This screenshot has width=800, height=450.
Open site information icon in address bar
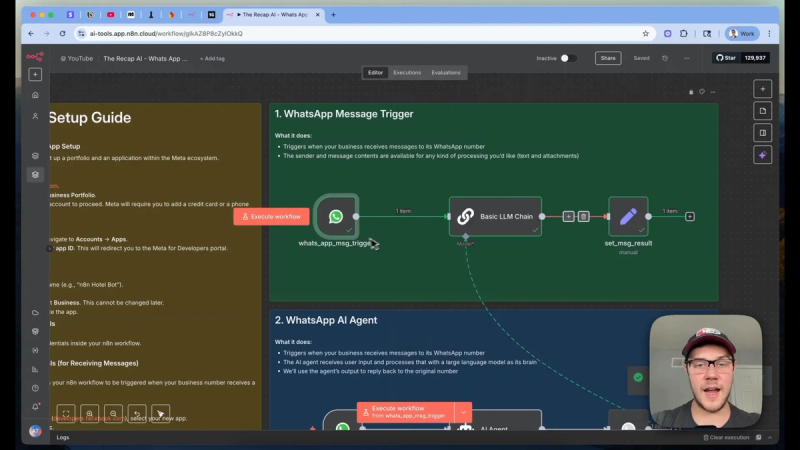(81, 34)
